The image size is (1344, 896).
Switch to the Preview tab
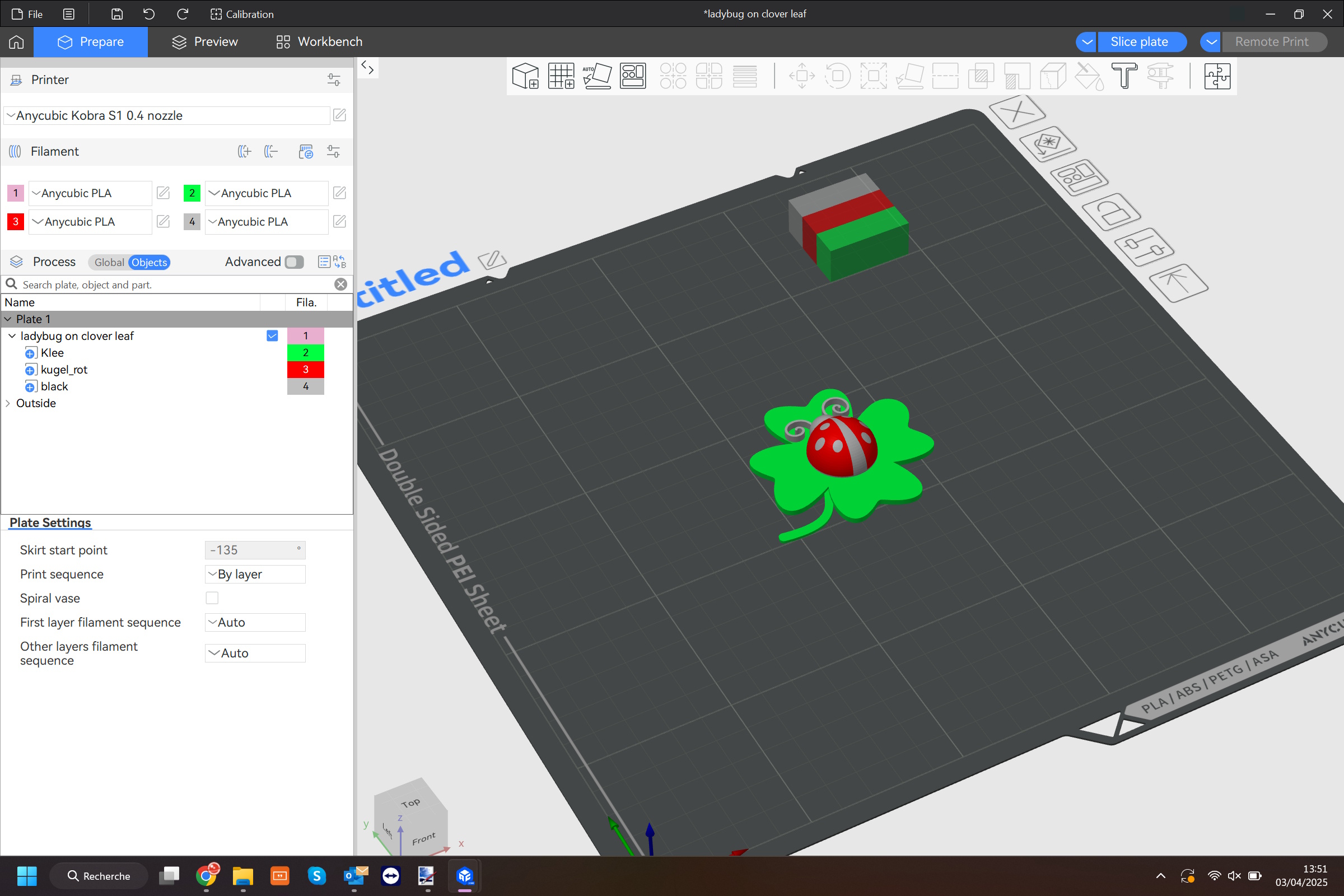[x=204, y=41]
